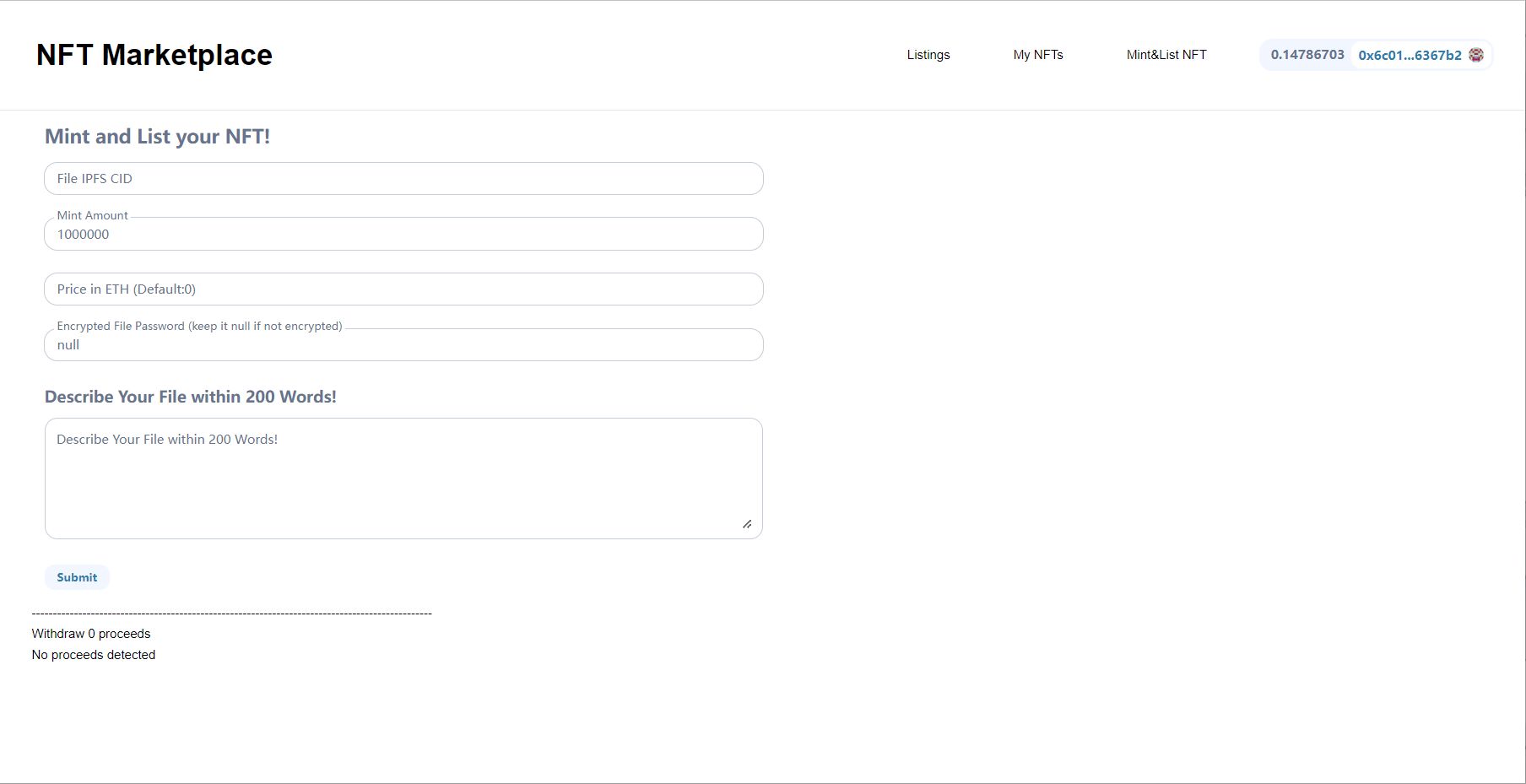Click the 0.14786703 balance display
The width and height of the screenshot is (1526, 784).
click(1307, 55)
